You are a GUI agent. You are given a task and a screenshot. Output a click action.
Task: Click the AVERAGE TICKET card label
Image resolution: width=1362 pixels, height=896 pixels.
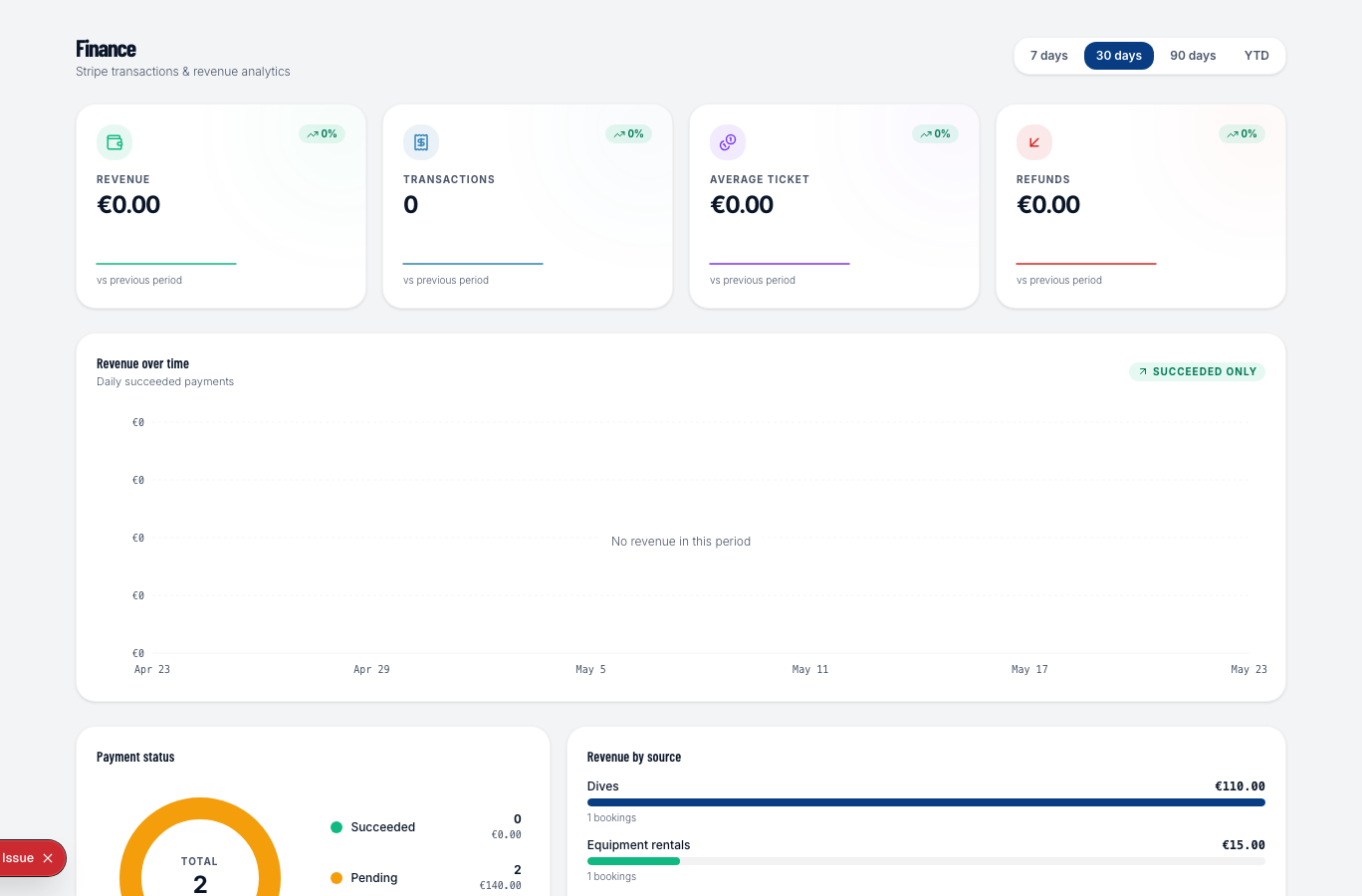(760, 180)
